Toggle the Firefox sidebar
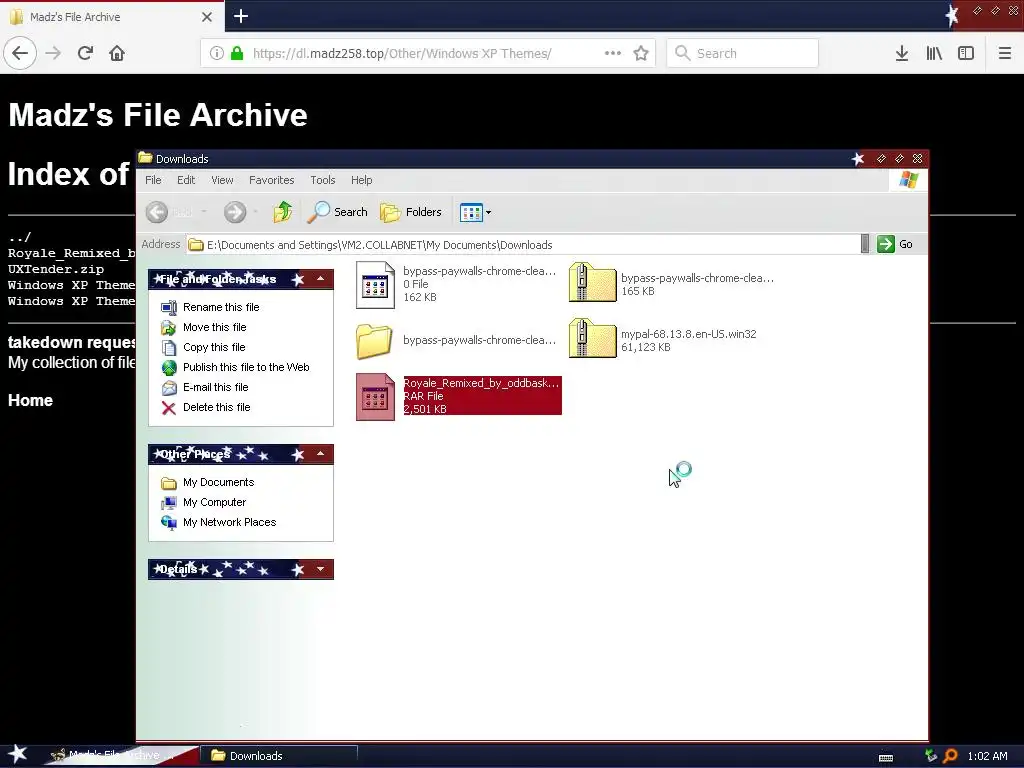The image size is (1024, 768). (966, 53)
